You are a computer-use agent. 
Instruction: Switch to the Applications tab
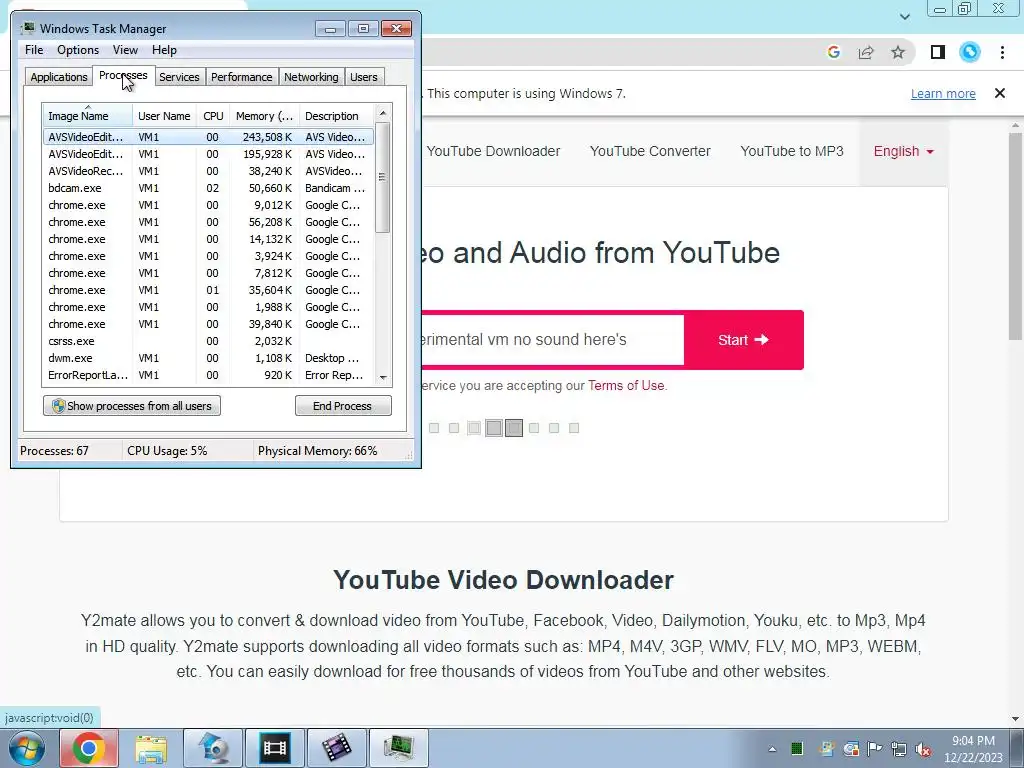(x=59, y=77)
